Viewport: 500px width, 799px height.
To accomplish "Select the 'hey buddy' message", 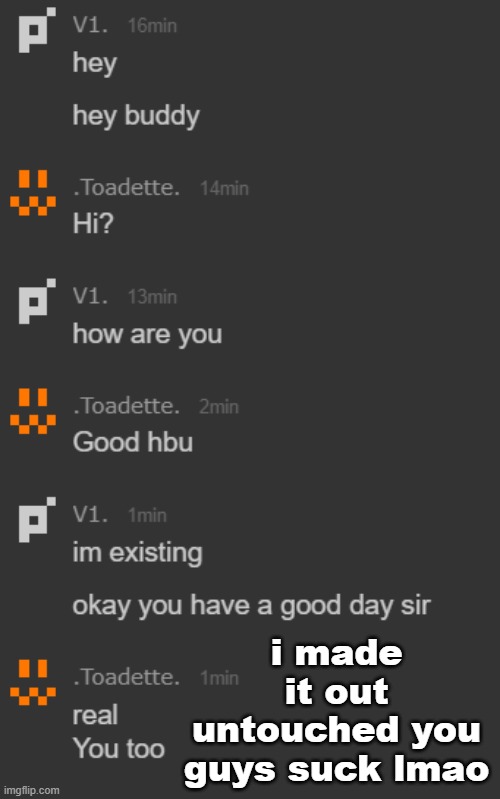I will (136, 117).
